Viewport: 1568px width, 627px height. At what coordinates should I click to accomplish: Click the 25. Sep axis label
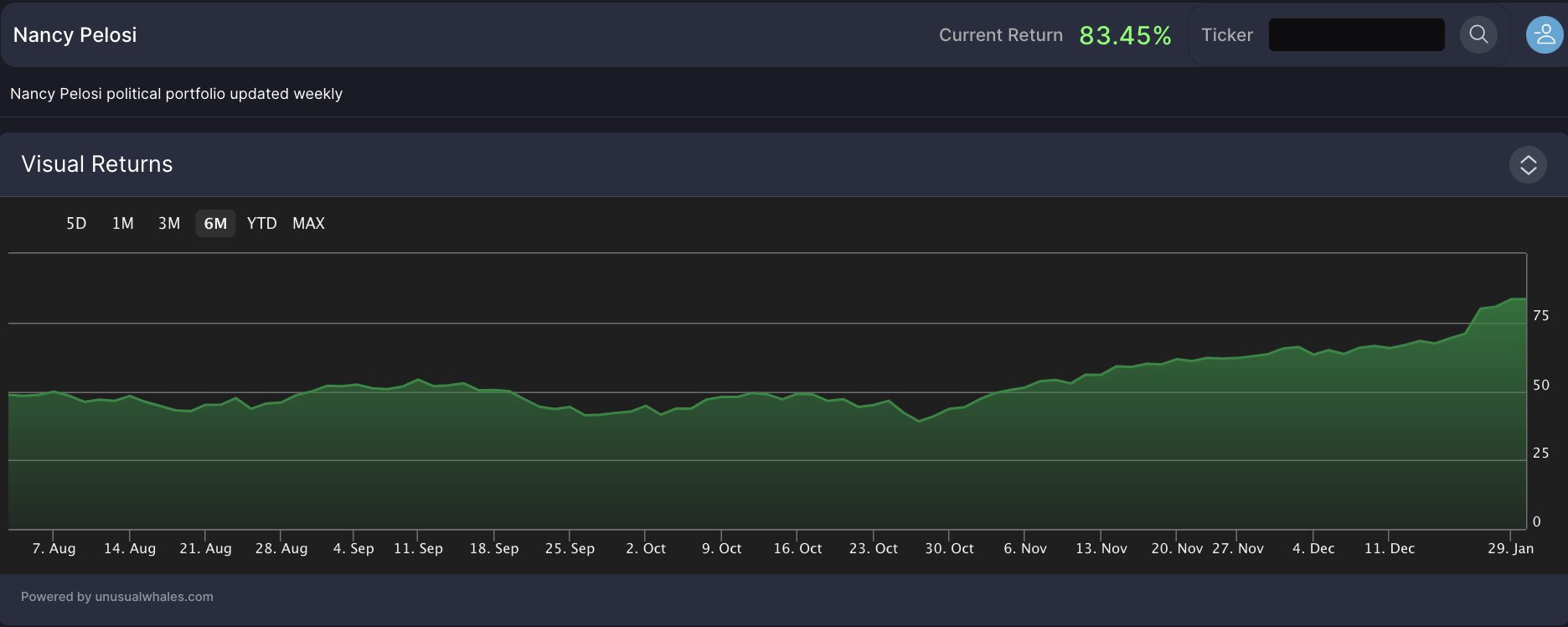(x=570, y=548)
